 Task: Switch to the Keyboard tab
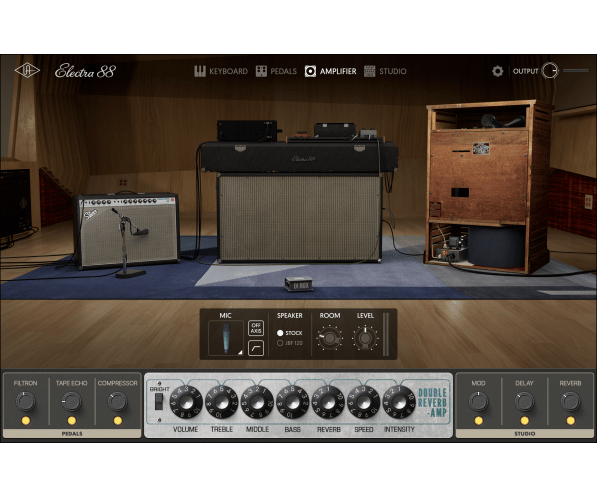coord(221,71)
